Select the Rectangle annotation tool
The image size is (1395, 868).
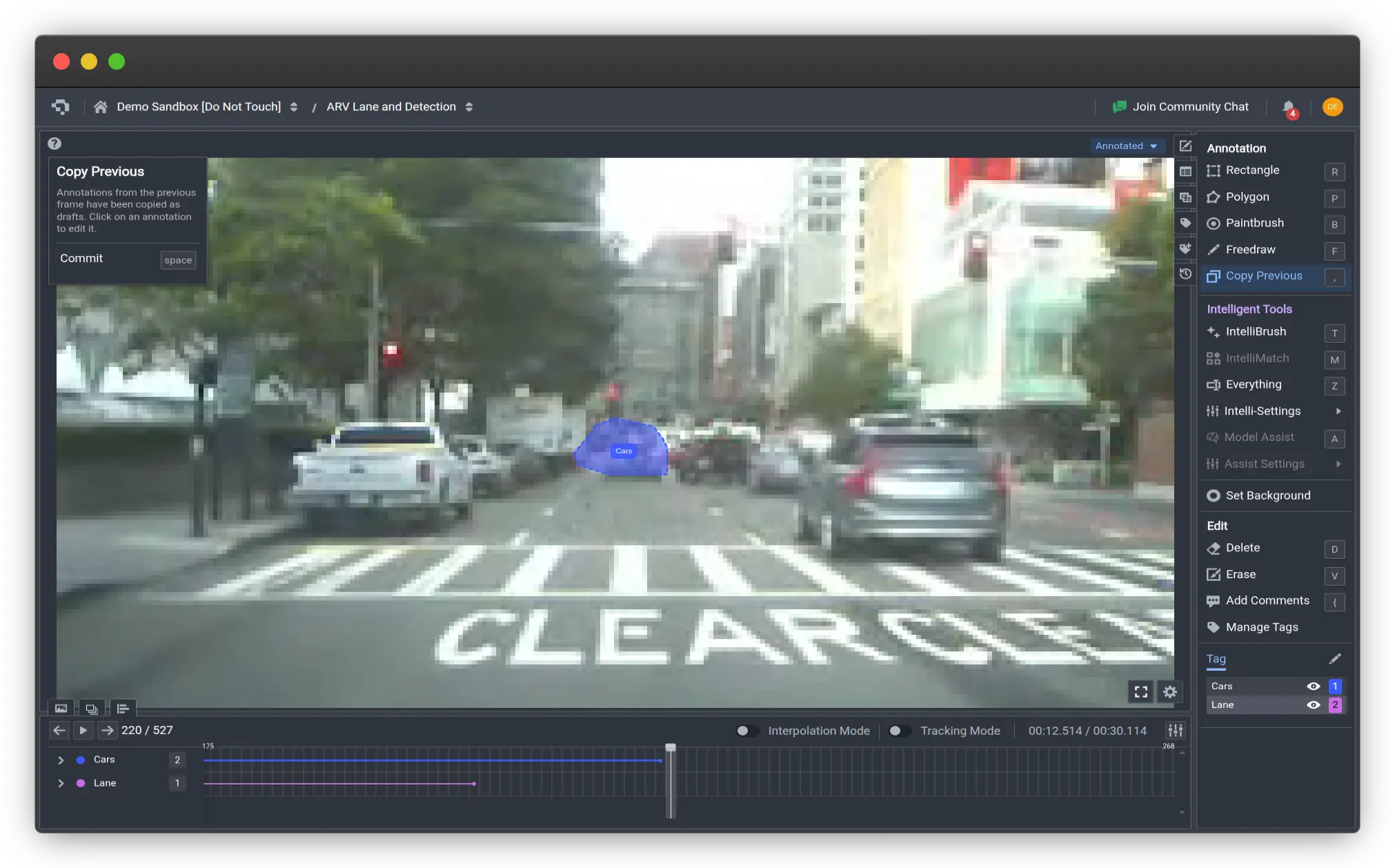[1251, 170]
